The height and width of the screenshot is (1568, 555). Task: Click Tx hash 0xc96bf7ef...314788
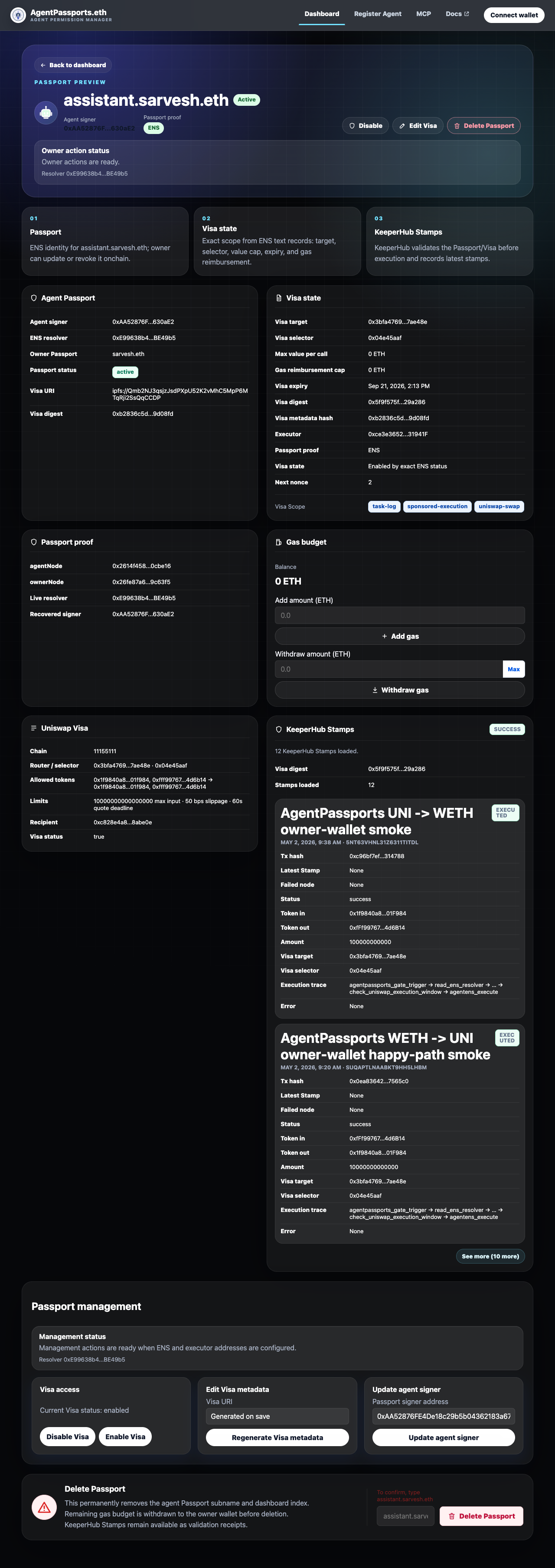coord(377,856)
